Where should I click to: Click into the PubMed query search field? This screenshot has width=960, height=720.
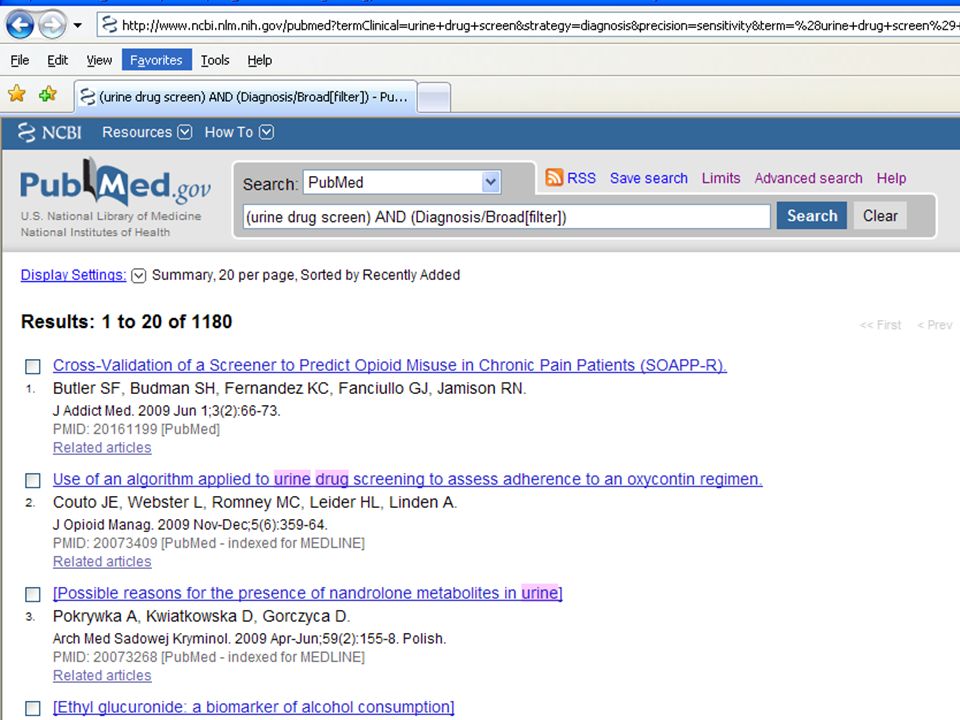506,217
